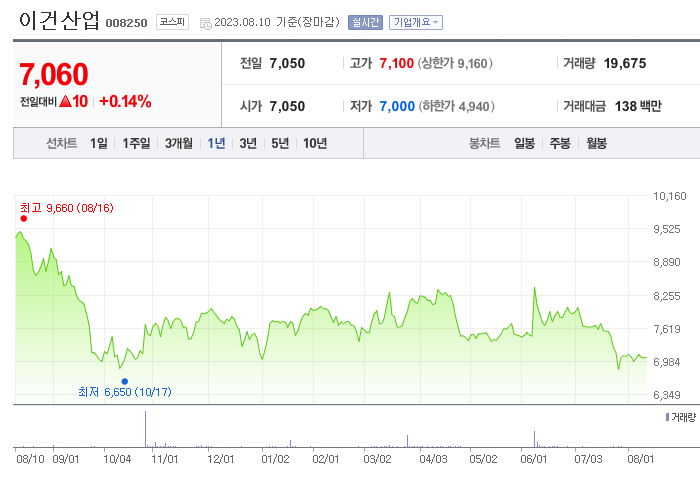
Task: Click the blue 최저 price marker dot
Action: tap(125, 381)
